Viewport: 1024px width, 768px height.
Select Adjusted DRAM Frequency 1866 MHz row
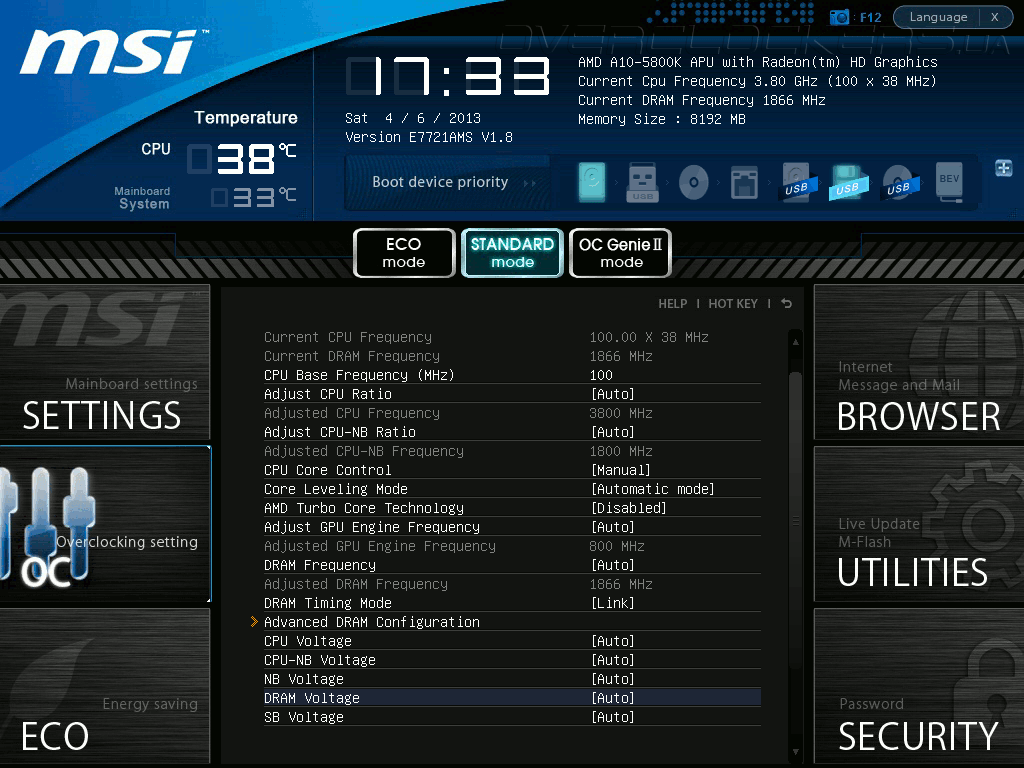coord(512,584)
